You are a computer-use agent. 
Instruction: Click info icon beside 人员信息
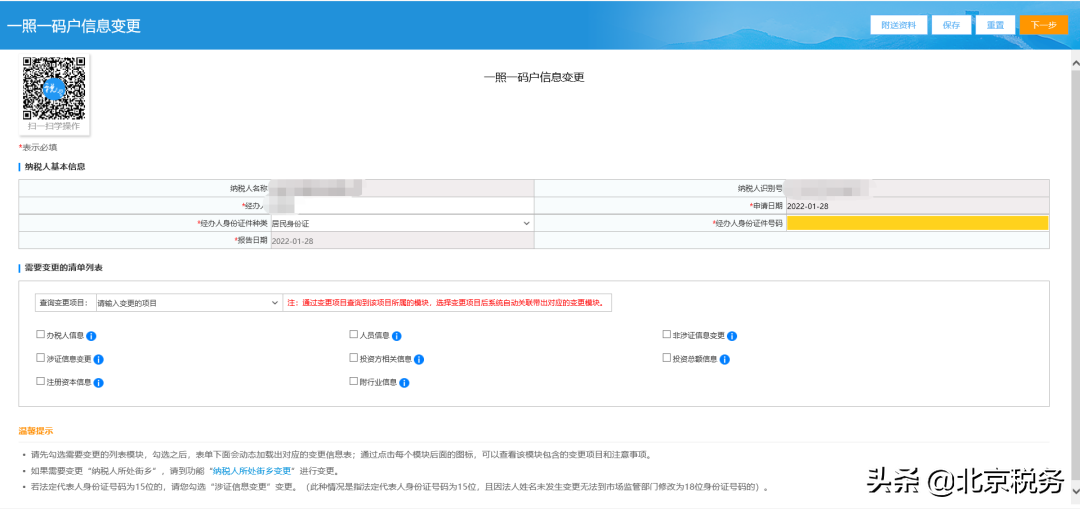397,336
